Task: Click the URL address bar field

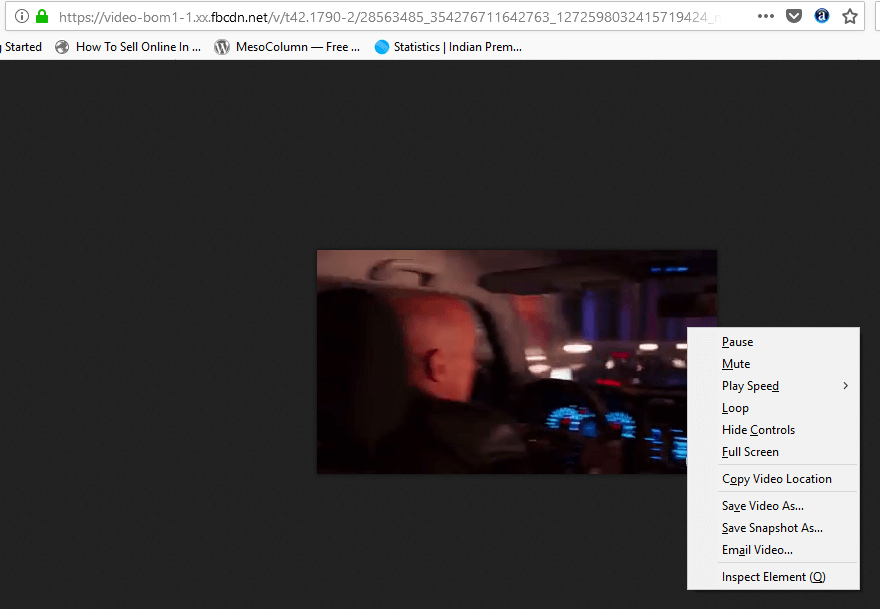Action: 400,16
